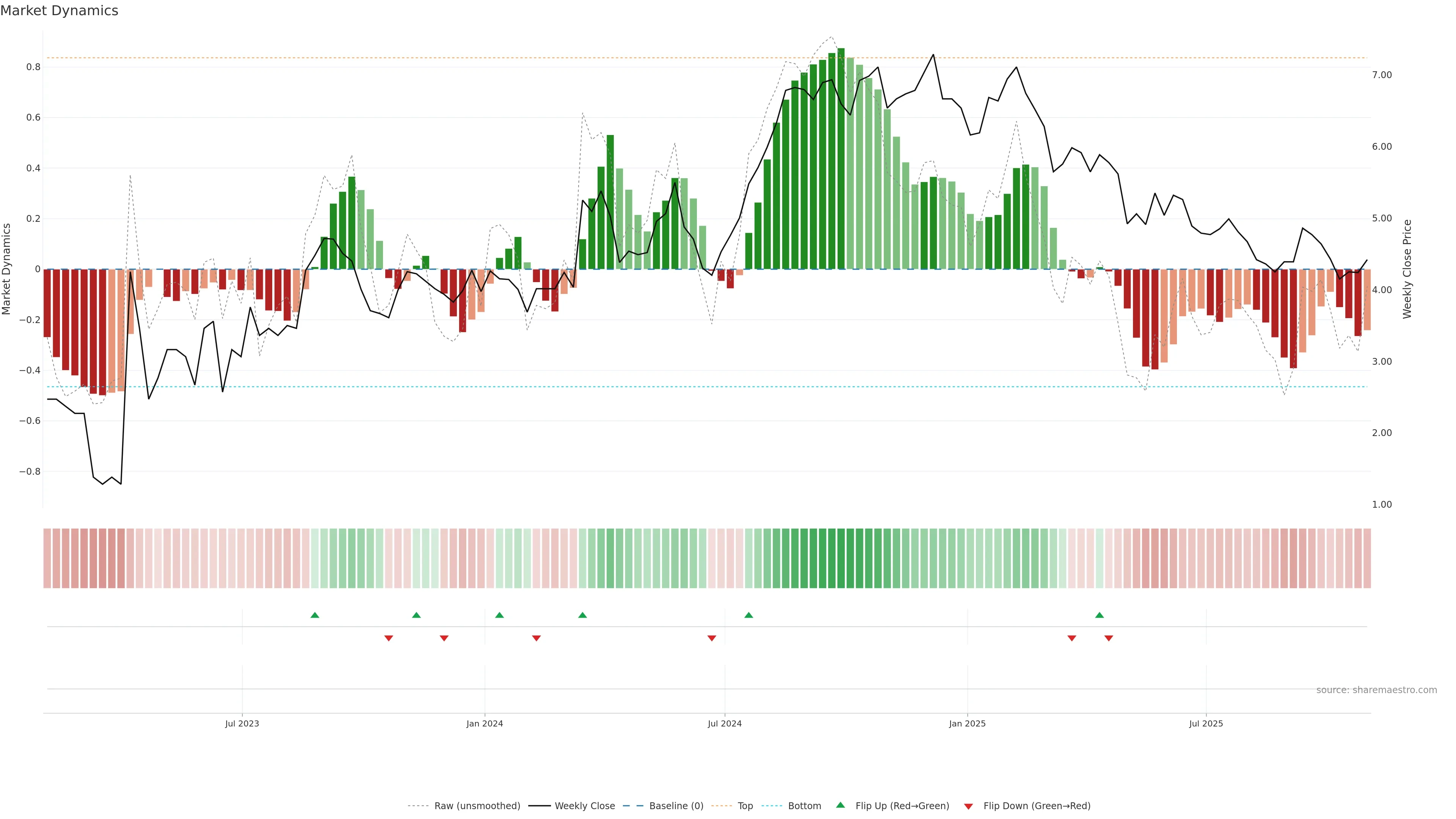Click the Market Dynamics chart title
The width and height of the screenshot is (1456, 819).
(x=60, y=11)
